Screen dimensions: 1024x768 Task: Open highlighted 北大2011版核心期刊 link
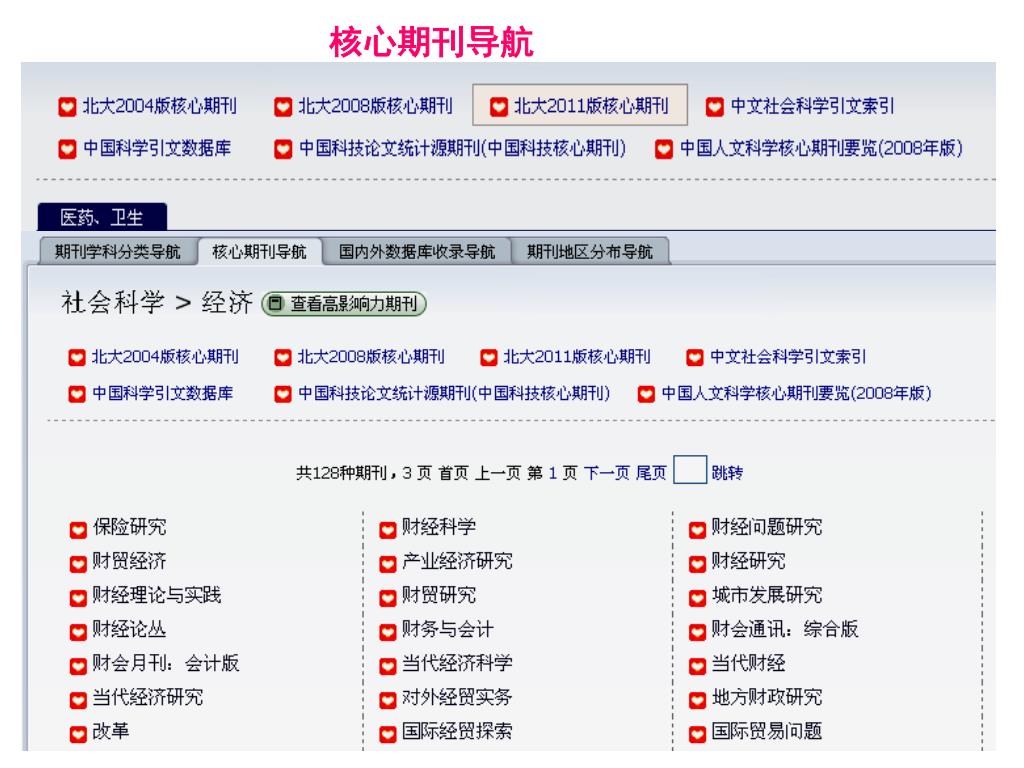coord(591,106)
